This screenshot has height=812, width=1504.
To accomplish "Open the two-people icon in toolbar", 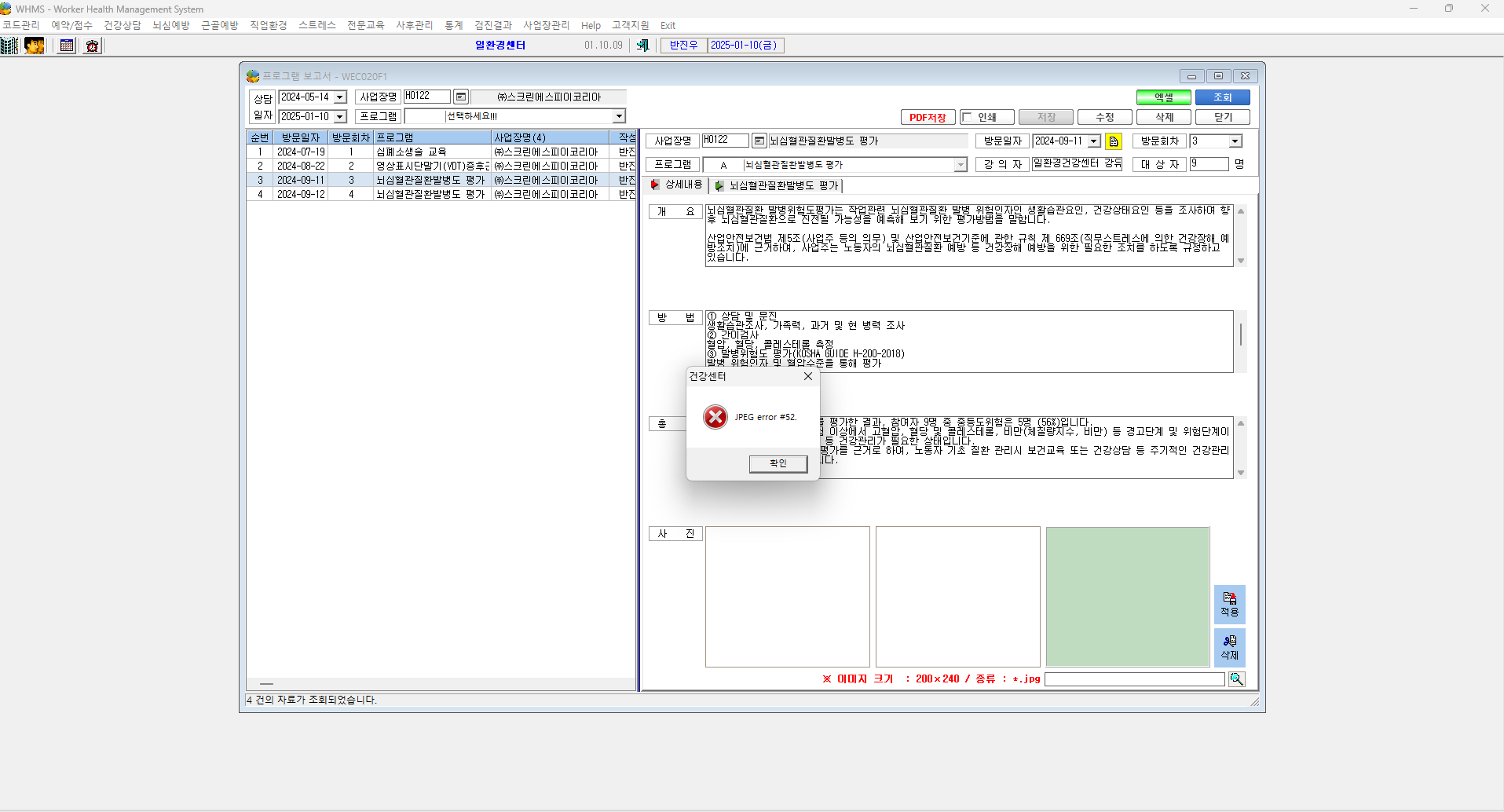I will [35, 46].
